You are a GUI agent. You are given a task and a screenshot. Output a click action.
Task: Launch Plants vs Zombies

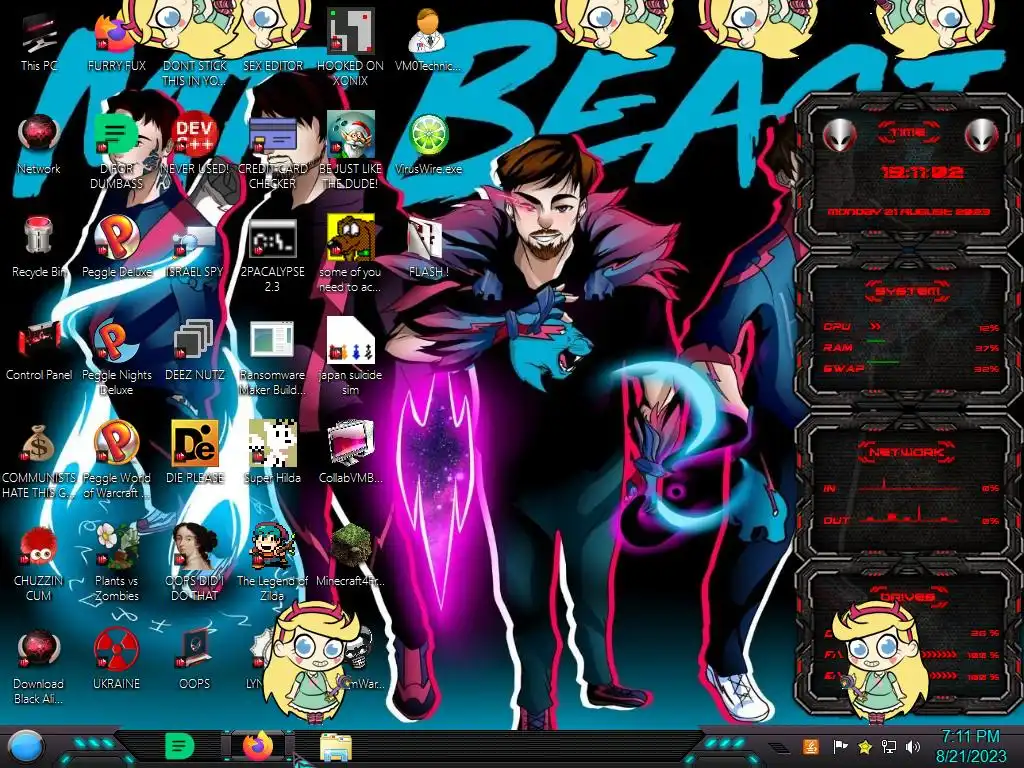(x=116, y=562)
